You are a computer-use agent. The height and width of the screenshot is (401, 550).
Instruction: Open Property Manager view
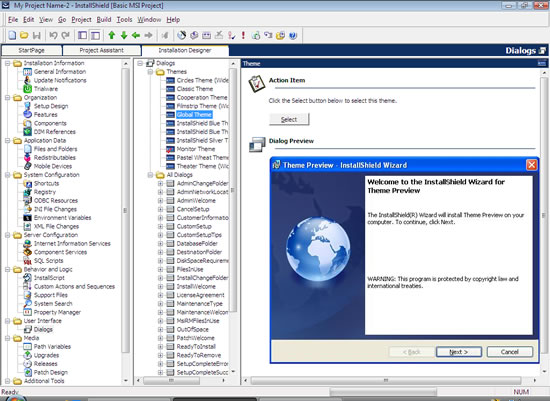pyautogui.click(x=57, y=312)
